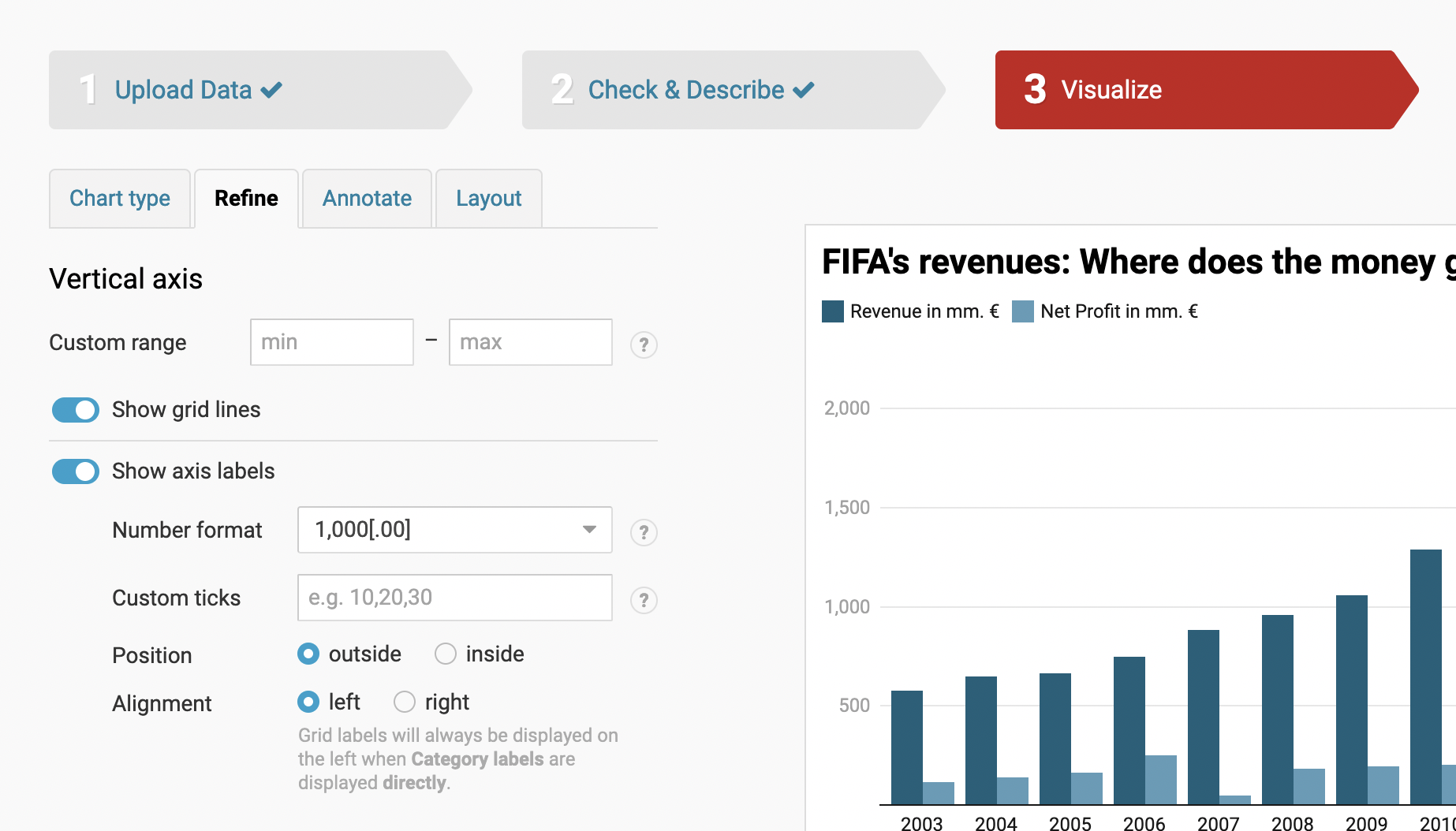Image resolution: width=1456 pixels, height=831 pixels.
Task: Click the Revenue legend color swatch
Action: click(833, 311)
